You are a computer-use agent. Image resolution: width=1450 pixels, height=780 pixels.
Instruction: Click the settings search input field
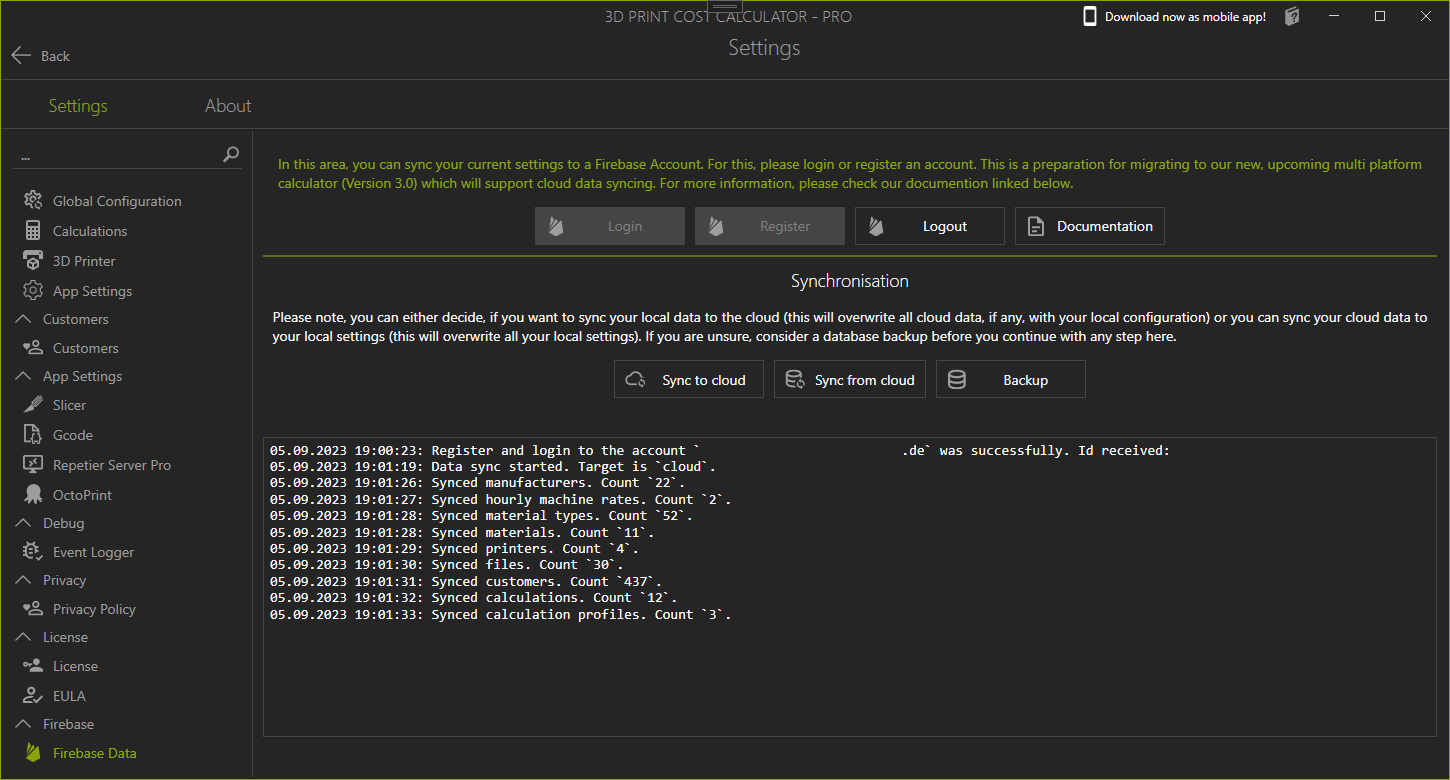click(x=117, y=155)
